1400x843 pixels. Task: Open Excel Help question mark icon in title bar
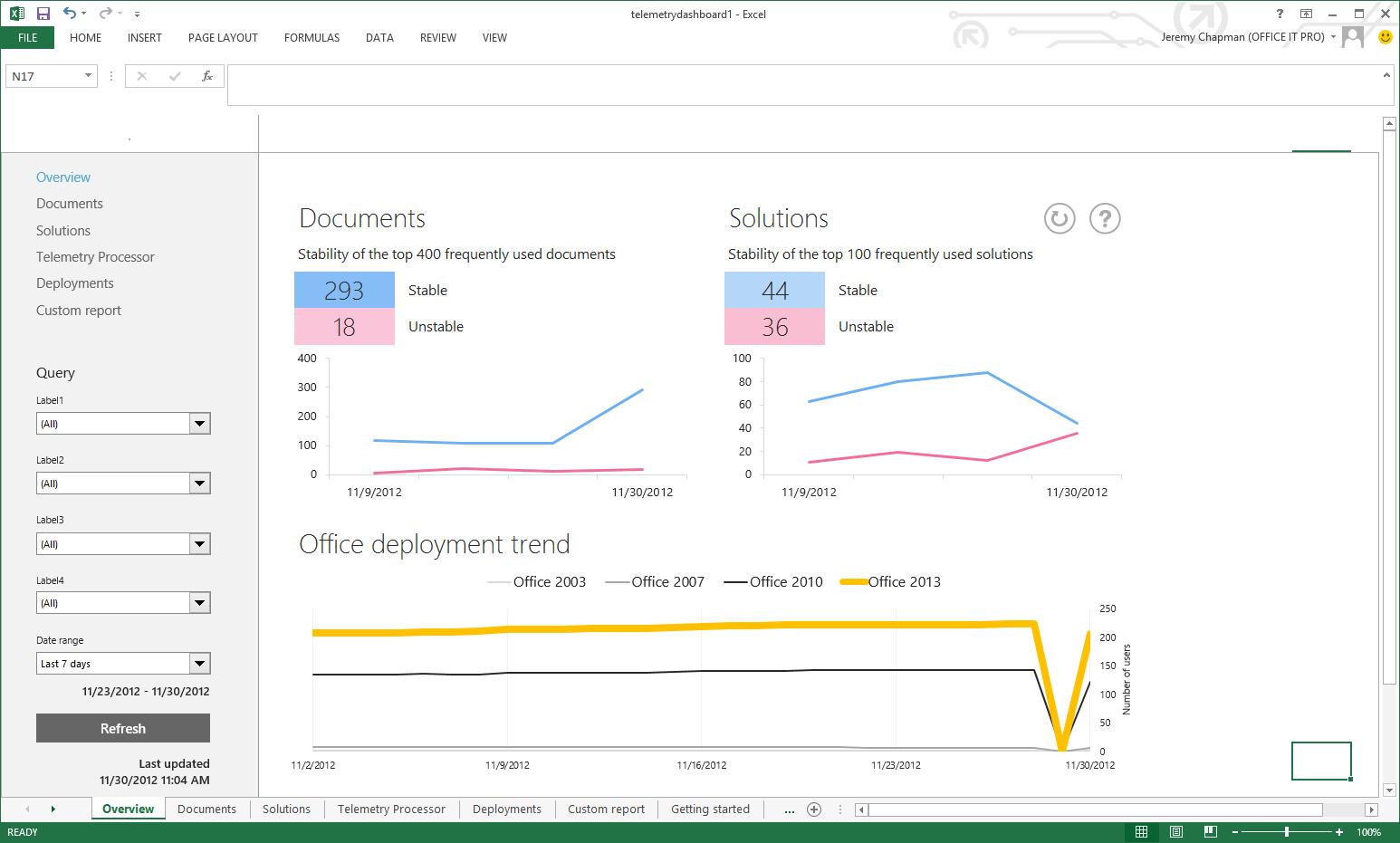[1280, 14]
